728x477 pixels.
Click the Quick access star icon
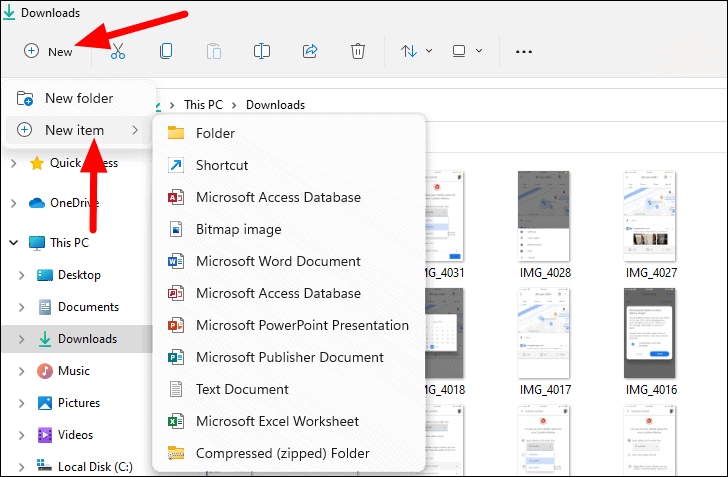point(37,163)
